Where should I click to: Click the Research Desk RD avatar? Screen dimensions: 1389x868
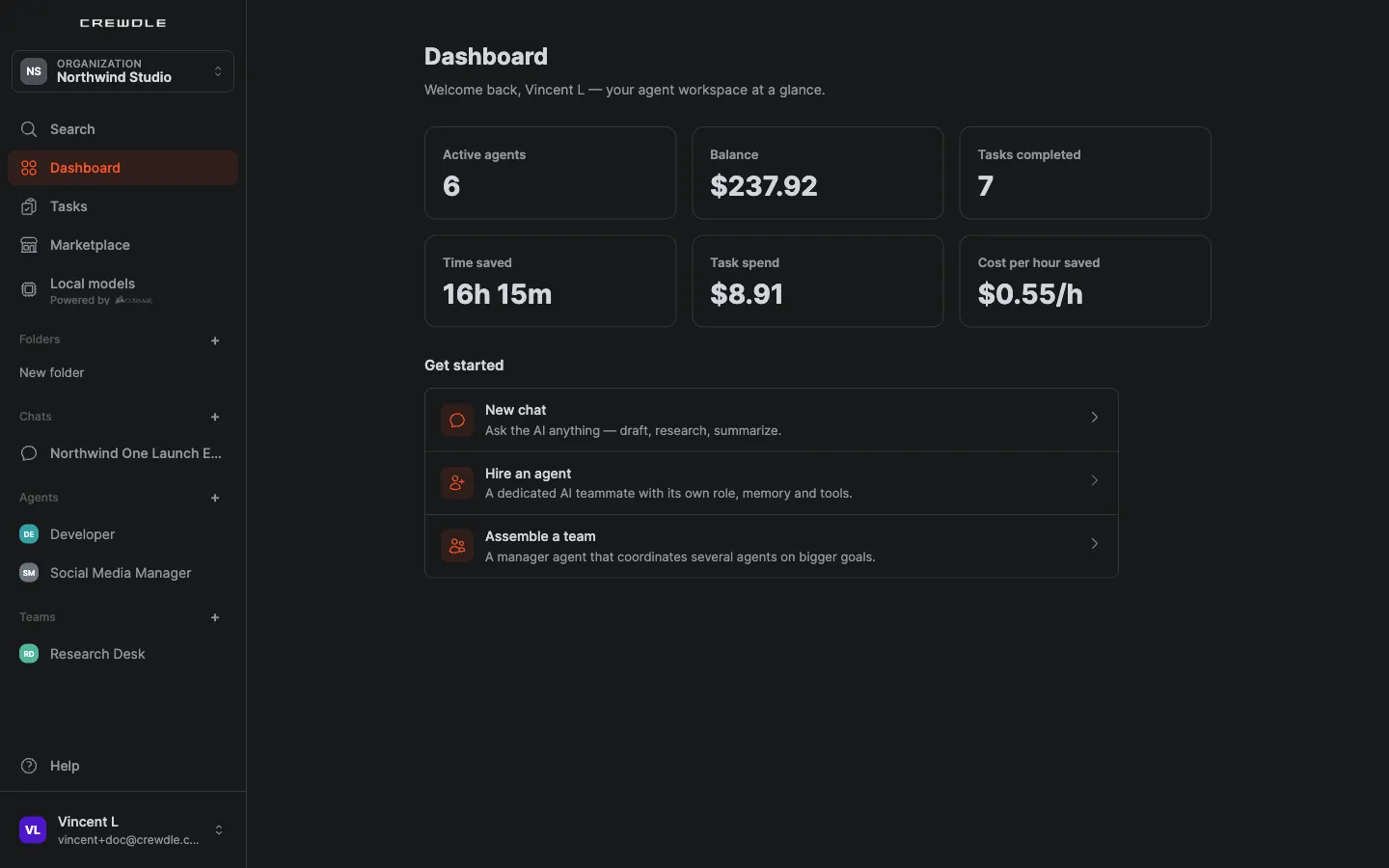pyautogui.click(x=29, y=654)
